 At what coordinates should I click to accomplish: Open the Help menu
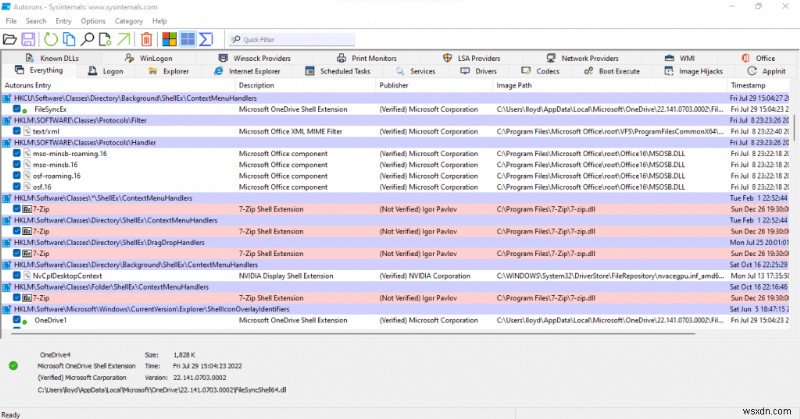pyautogui.click(x=159, y=21)
